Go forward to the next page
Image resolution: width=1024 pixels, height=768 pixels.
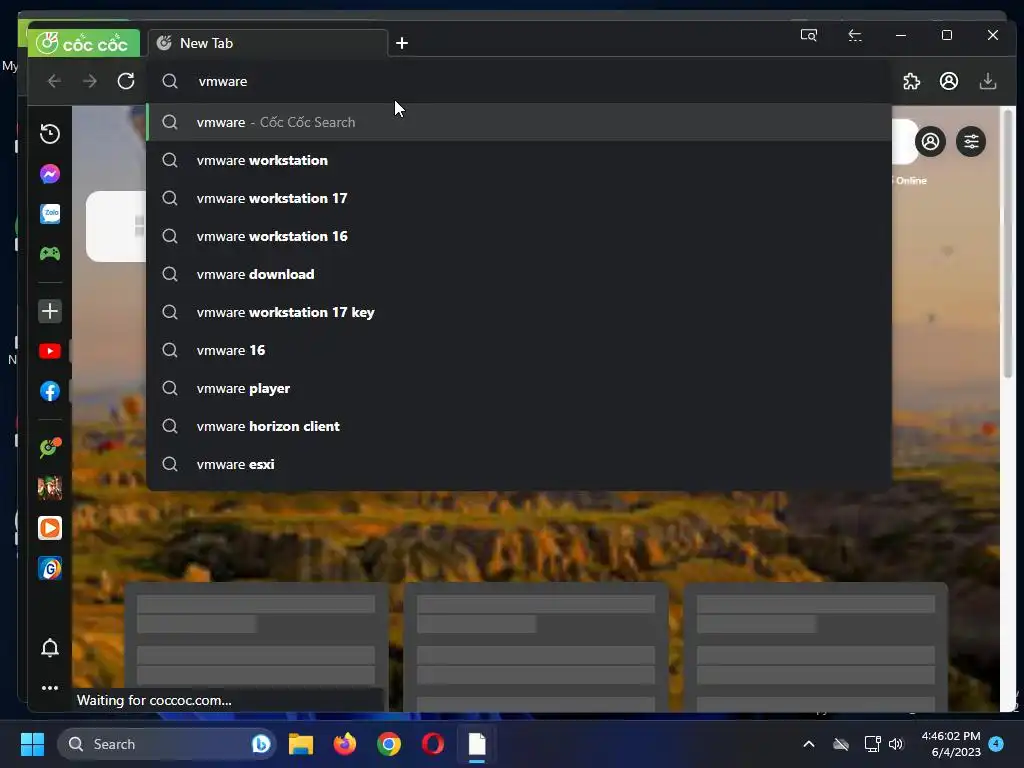click(89, 81)
